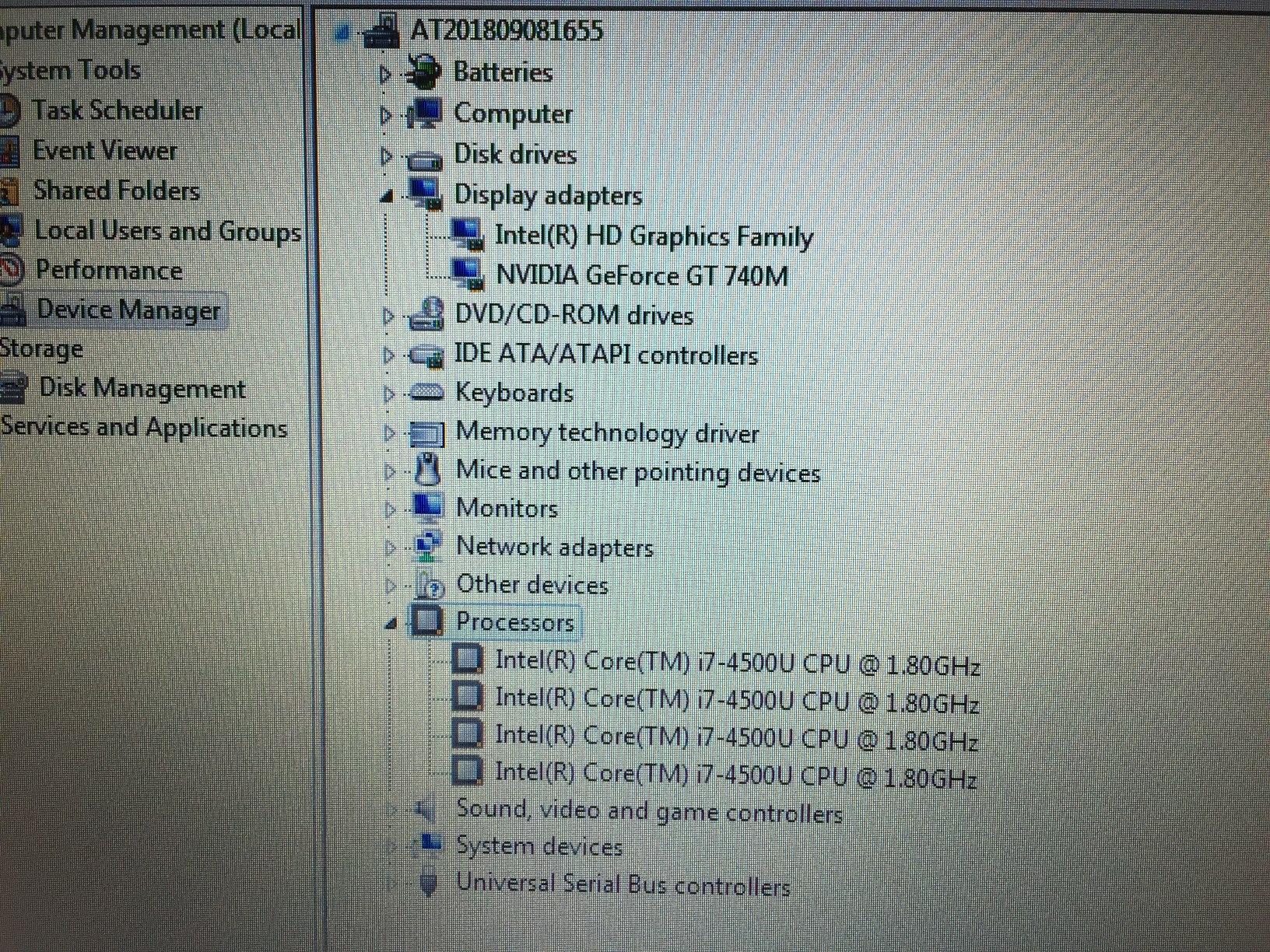Image resolution: width=1270 pixels, height=952 pixels.
Task: Click Local Users and Groups
Action: (x=168, y=230)
